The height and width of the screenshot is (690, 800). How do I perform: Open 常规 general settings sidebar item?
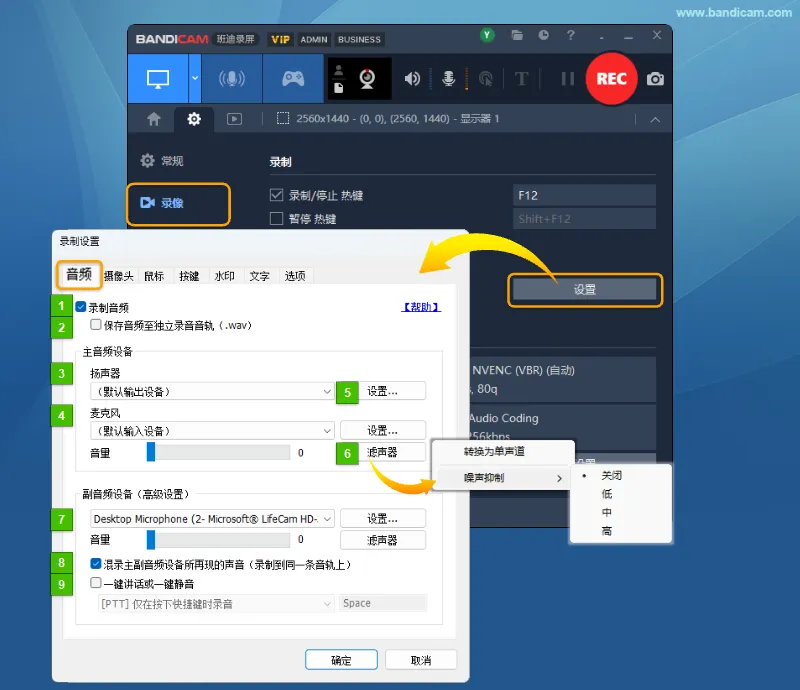pyautogui.click(x=162, y=161)
